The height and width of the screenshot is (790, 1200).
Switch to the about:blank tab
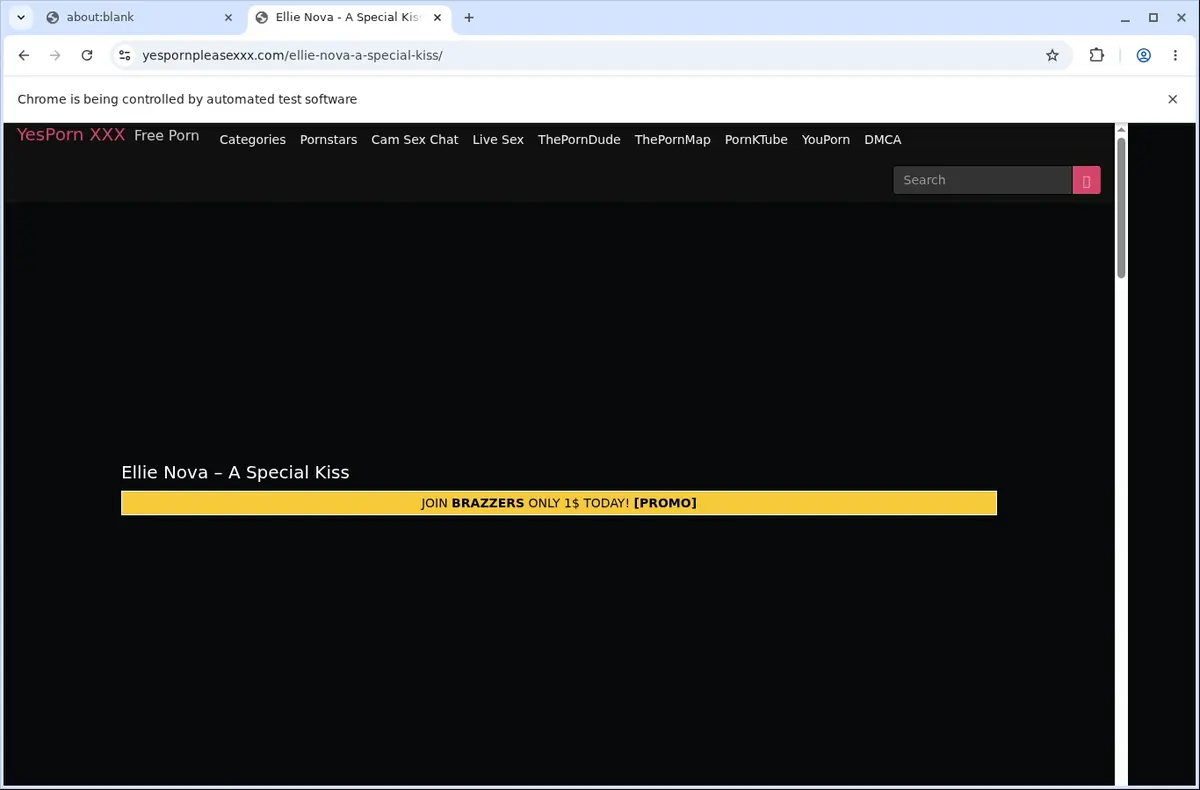point(139,17)
